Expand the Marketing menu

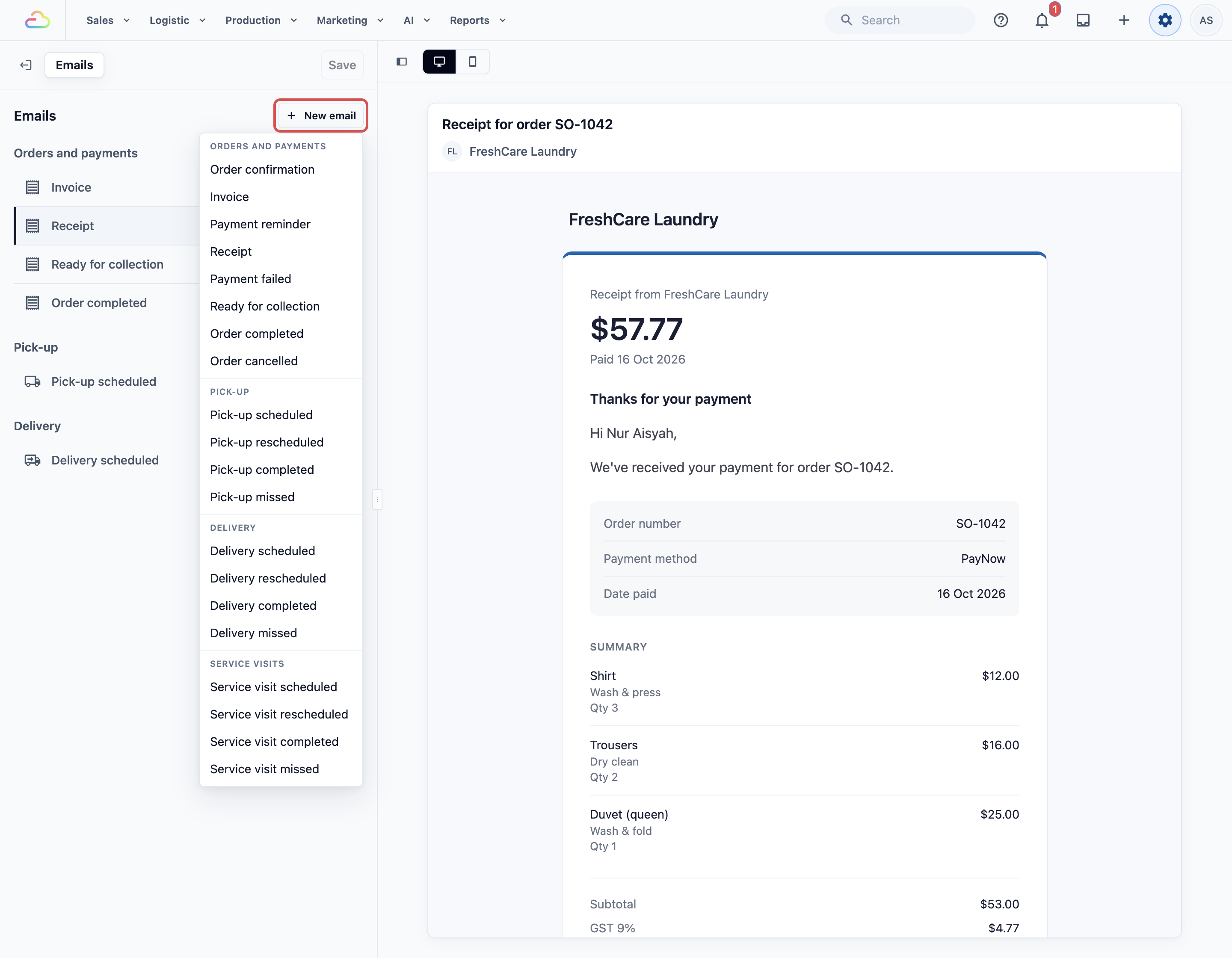point(350,20)
